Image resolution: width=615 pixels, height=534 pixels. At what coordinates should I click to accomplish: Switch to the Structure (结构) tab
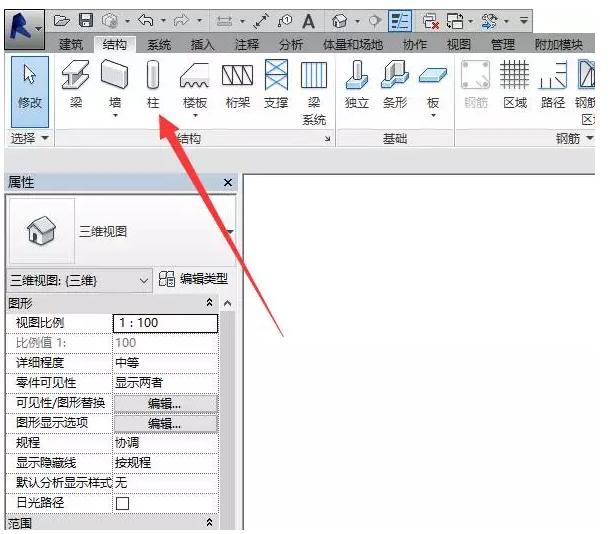(115, 45)
